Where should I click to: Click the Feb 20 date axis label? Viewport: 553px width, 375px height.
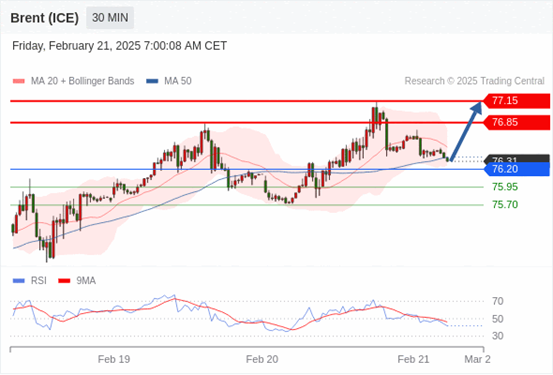coord(262,359)
